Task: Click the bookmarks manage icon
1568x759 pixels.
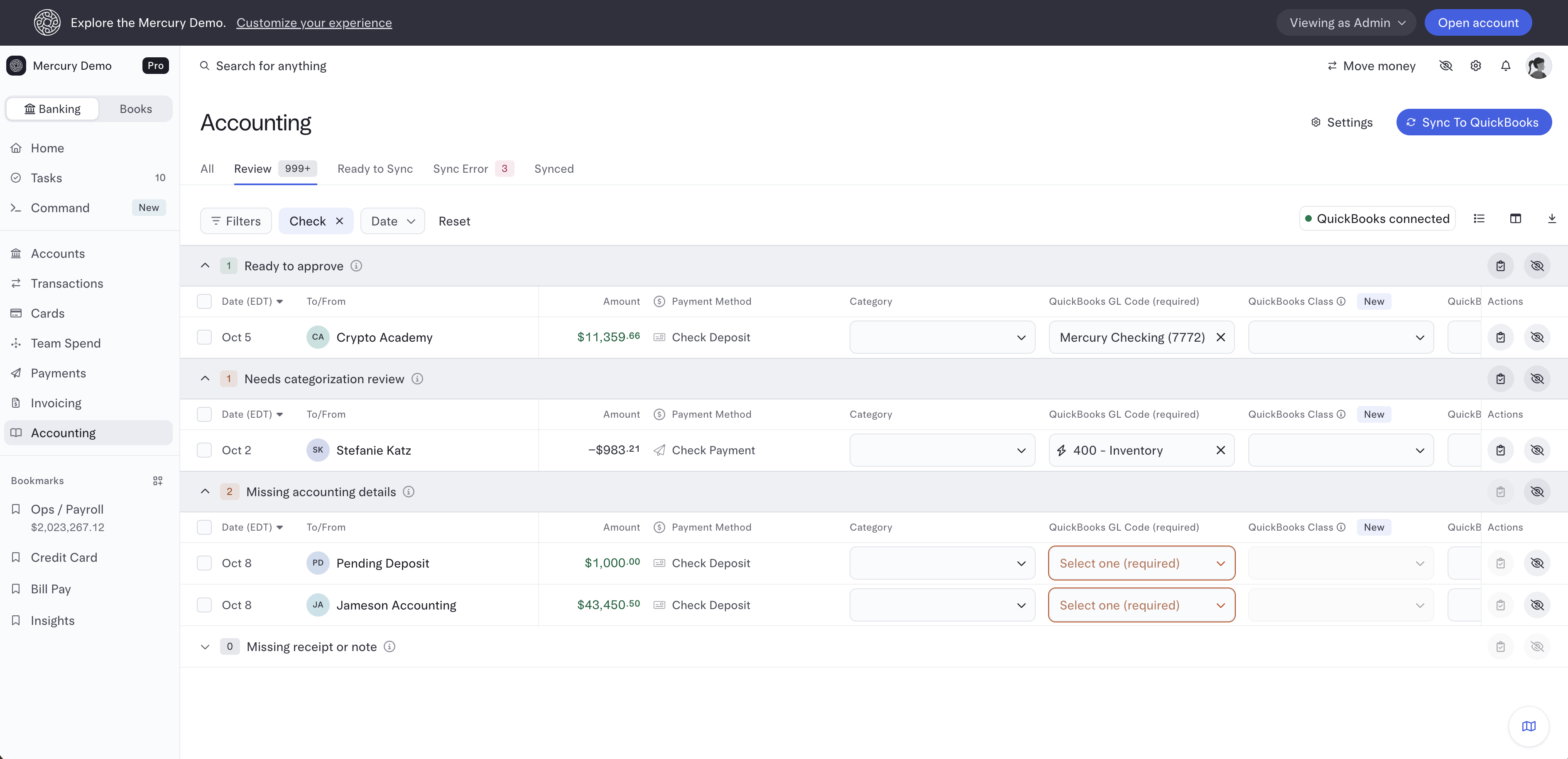Action: (x=158, y=481)
